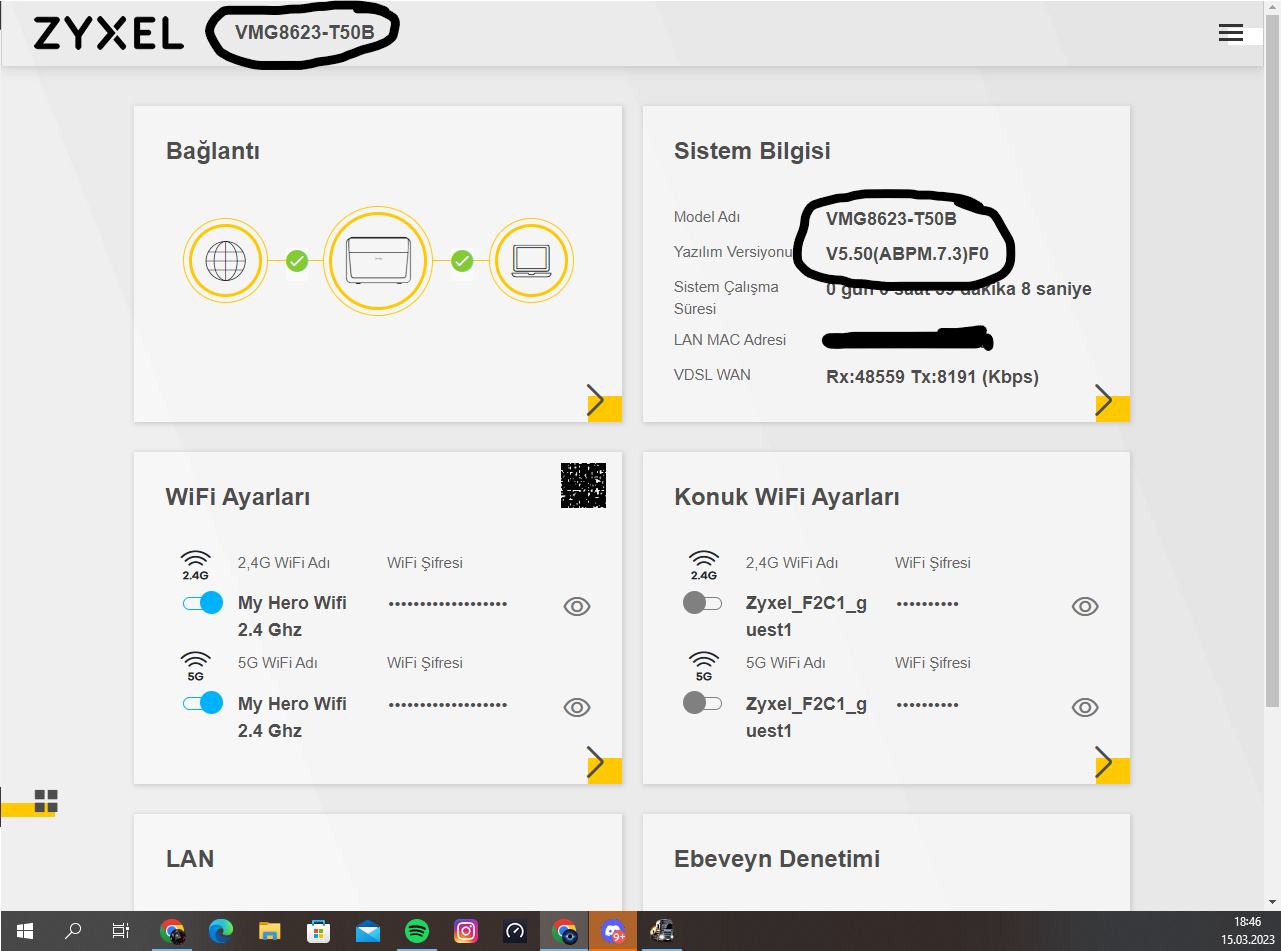Switch to Chrome window next to Discord icon
The image size is (1281, 951).
[564, 931]
